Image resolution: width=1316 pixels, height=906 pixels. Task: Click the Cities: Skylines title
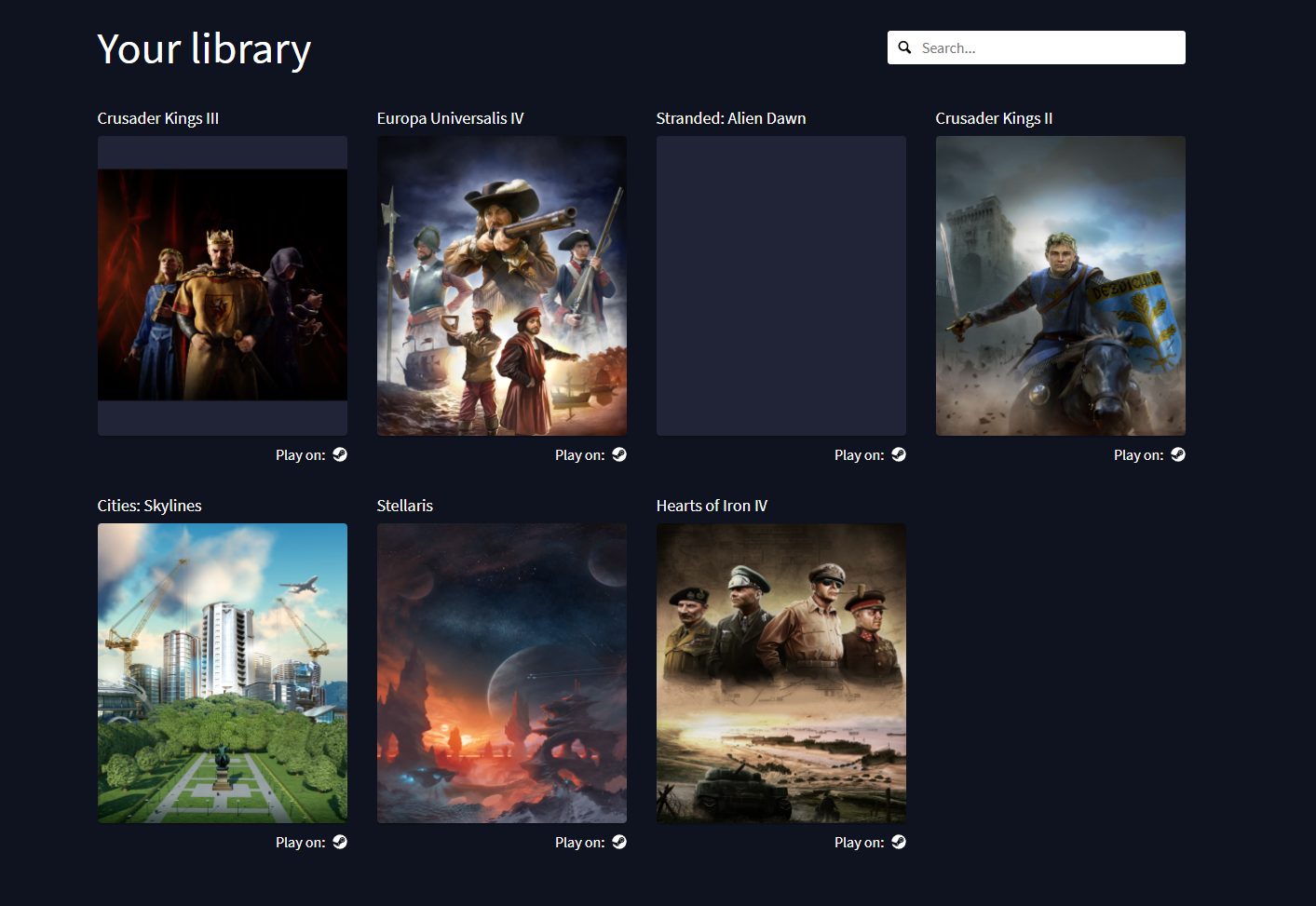150,506
